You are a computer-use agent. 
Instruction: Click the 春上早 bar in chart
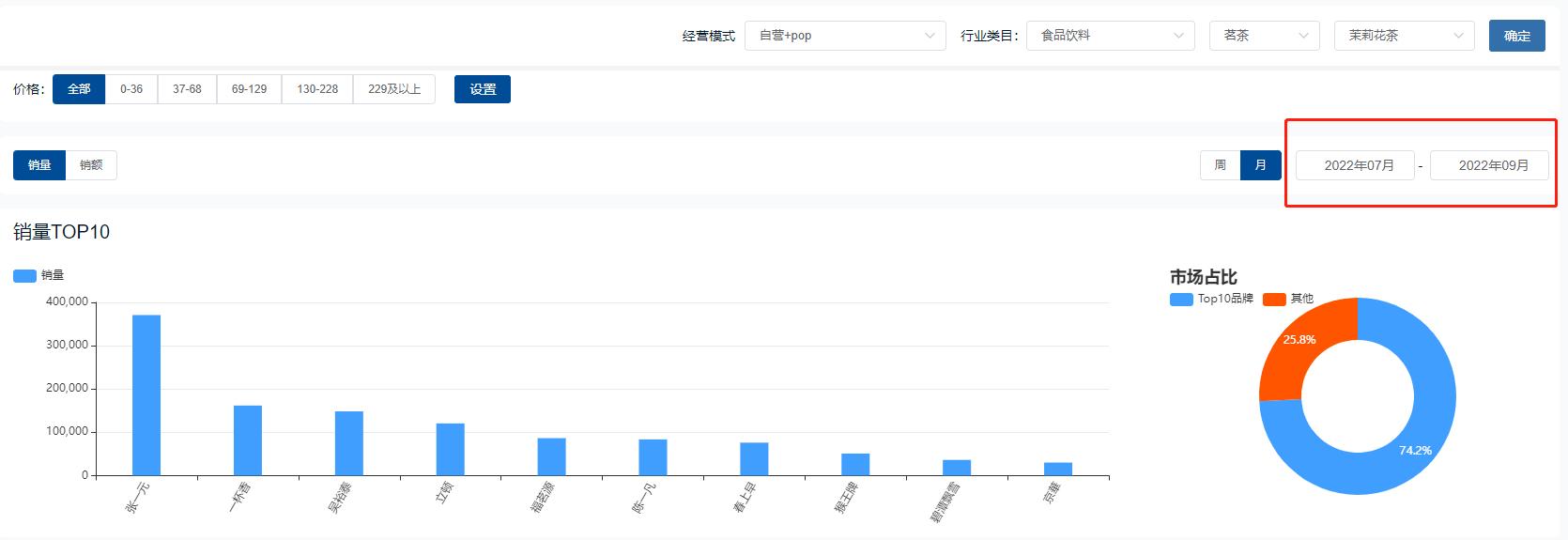coord(754,459)
